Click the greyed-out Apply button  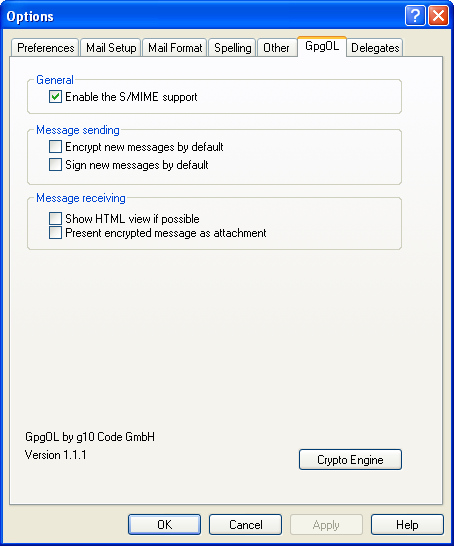pyautogui.click(x=326, y=524)
